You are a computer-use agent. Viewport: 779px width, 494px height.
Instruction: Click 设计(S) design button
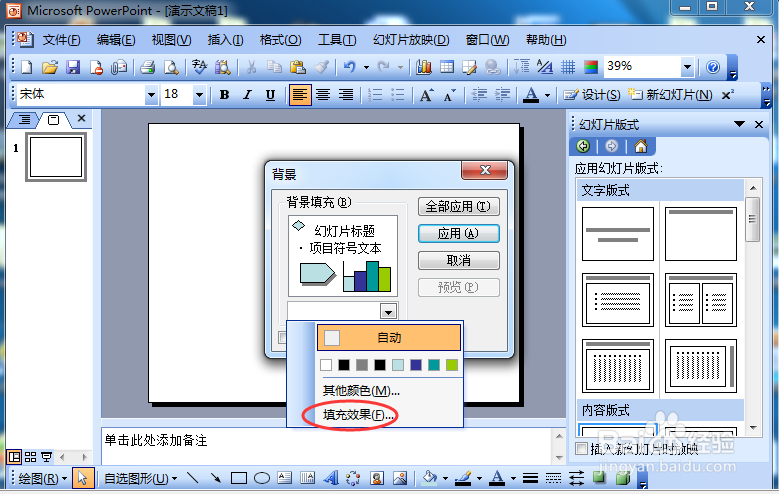592,94
